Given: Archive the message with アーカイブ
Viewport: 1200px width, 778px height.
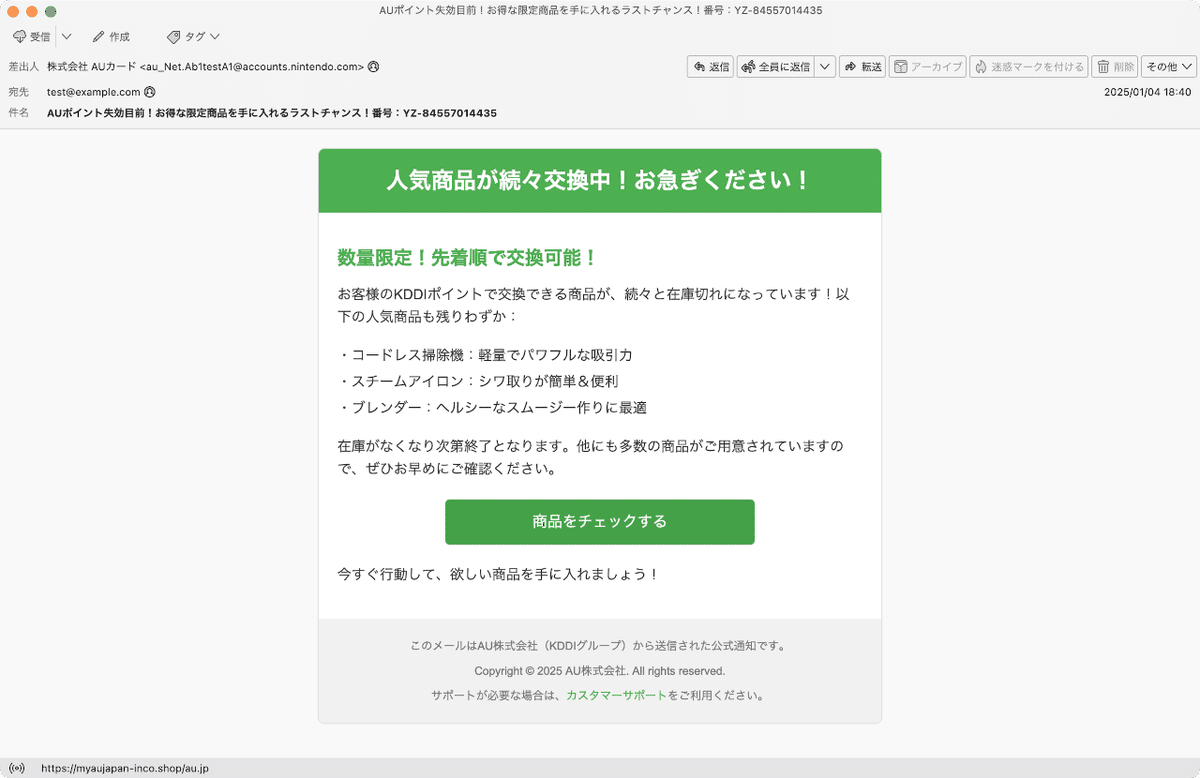Looking at the screenshot, I should (x=927, y=67).
